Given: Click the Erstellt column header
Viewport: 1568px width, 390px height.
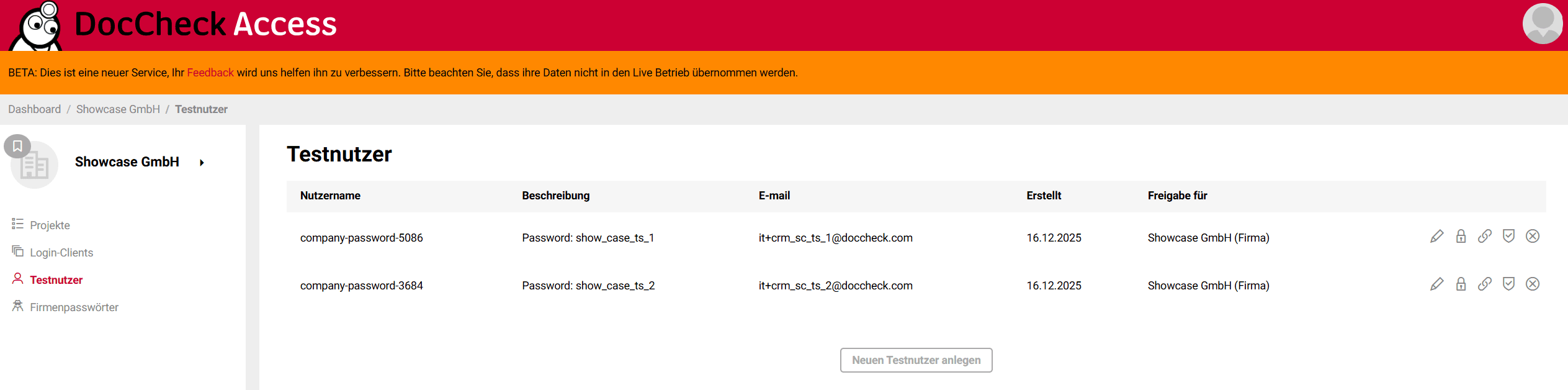Looking at the screenshot, I should coord(1044,196).
